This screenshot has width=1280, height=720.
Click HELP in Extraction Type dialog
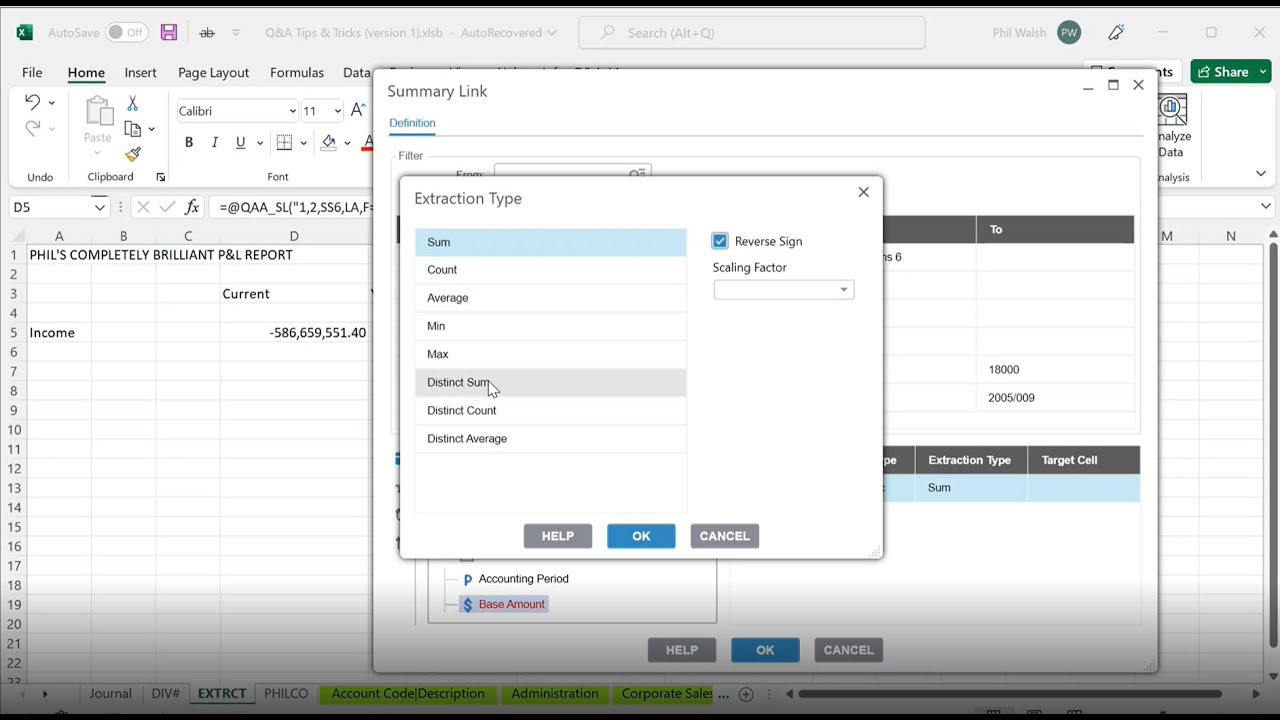[558, 536]
